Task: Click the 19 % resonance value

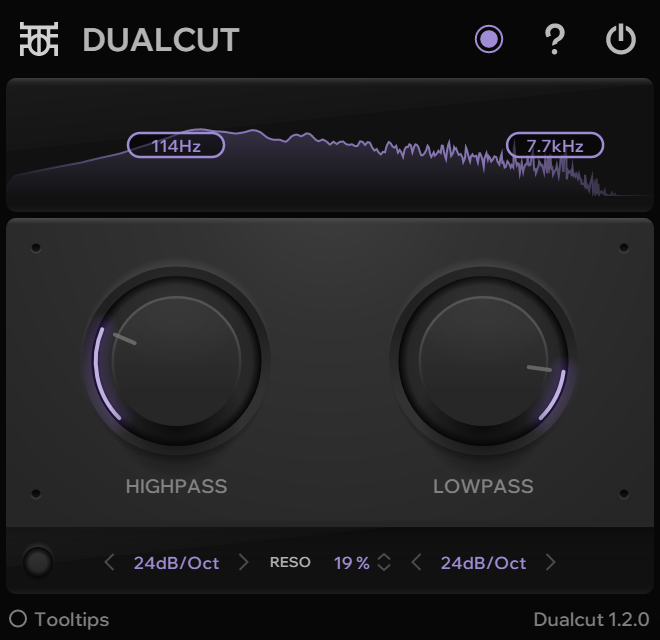Action: 351,563
